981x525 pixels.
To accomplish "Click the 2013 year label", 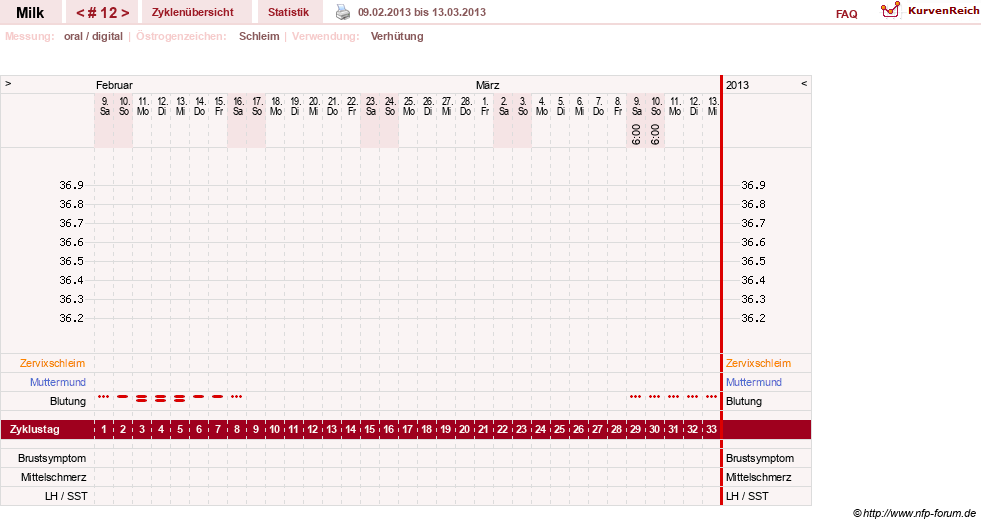I will pos(738,85).
